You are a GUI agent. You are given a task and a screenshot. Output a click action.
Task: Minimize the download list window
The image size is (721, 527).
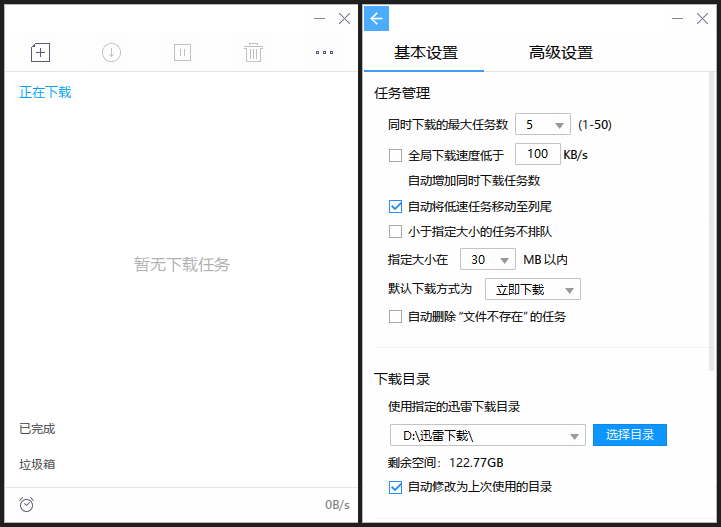319,19
